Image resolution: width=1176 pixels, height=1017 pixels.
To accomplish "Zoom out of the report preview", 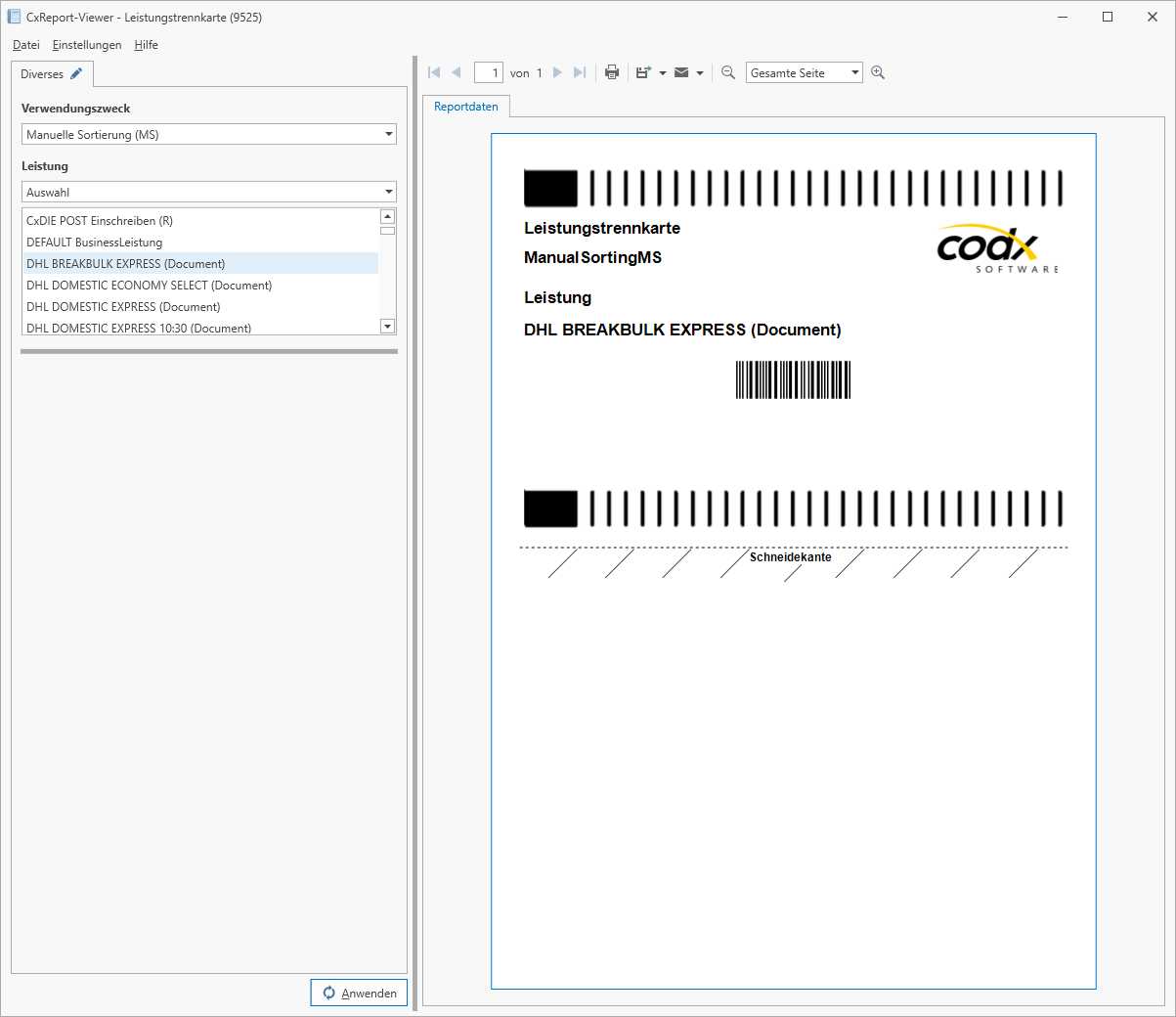I will coord(728,72).
